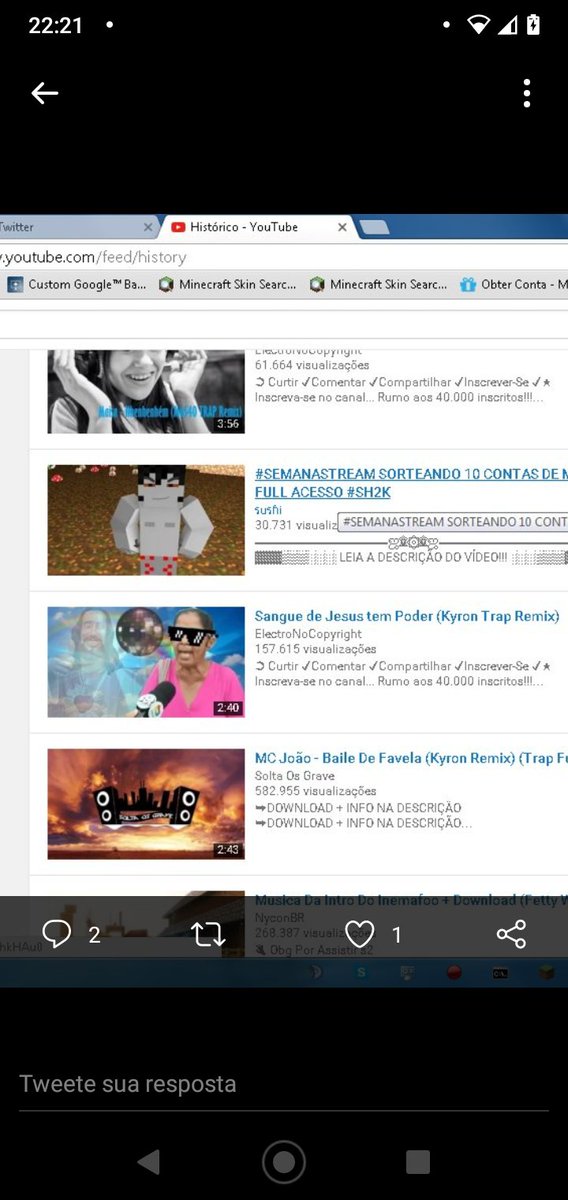Viewport: 568px width, 1200px height.
Task: Share the tweet via share icon
Action: (x=511, y=935)
